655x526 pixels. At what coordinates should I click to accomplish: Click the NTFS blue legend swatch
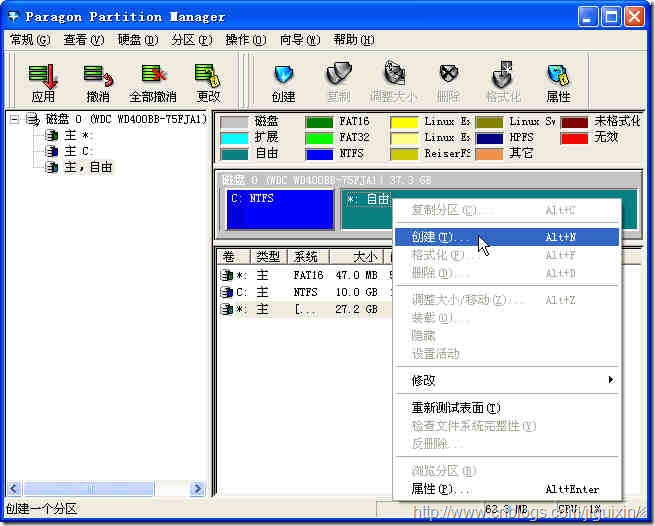click(x=320, y=154)
